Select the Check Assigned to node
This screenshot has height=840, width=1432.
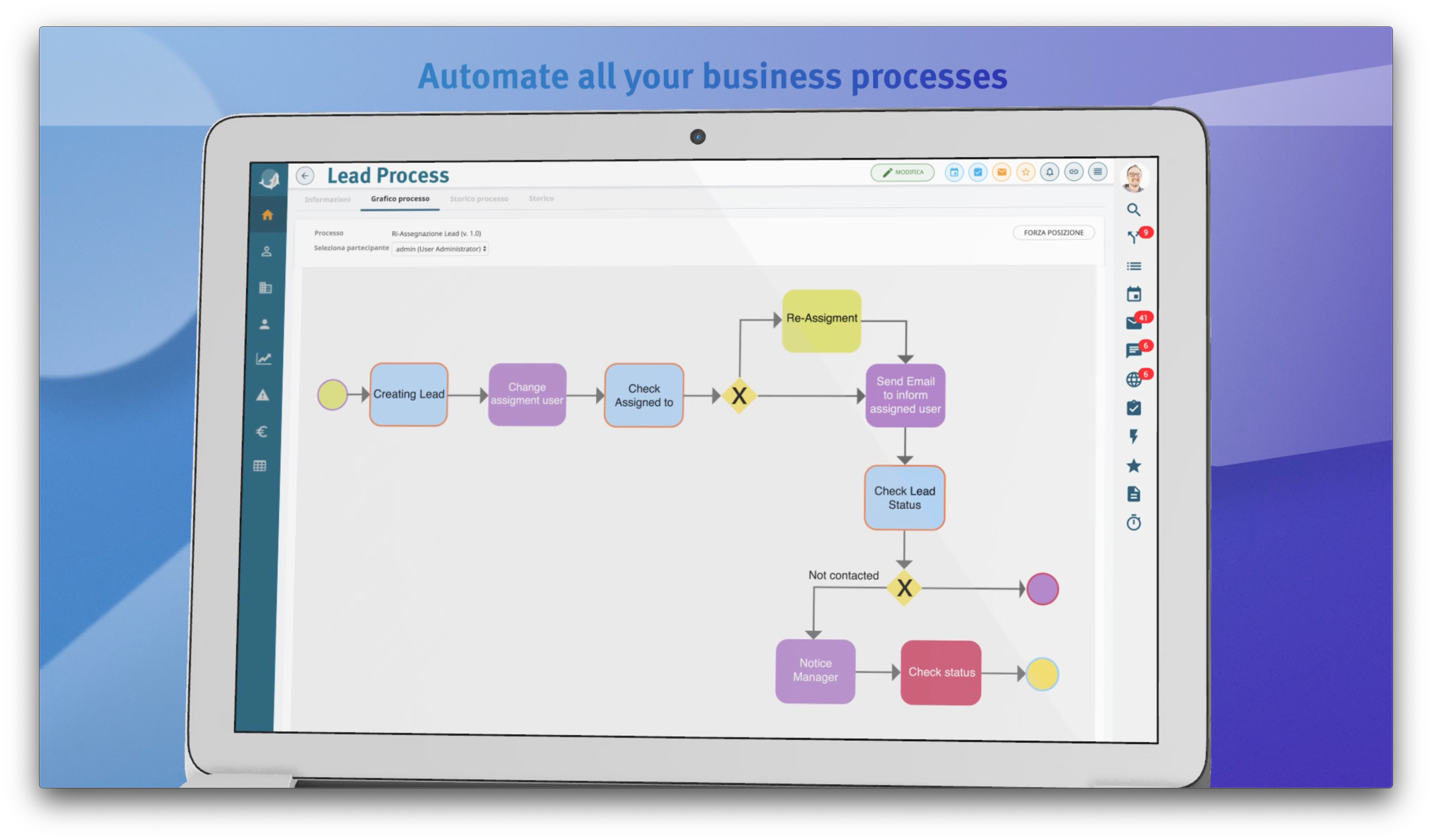[x=644, y=396]
